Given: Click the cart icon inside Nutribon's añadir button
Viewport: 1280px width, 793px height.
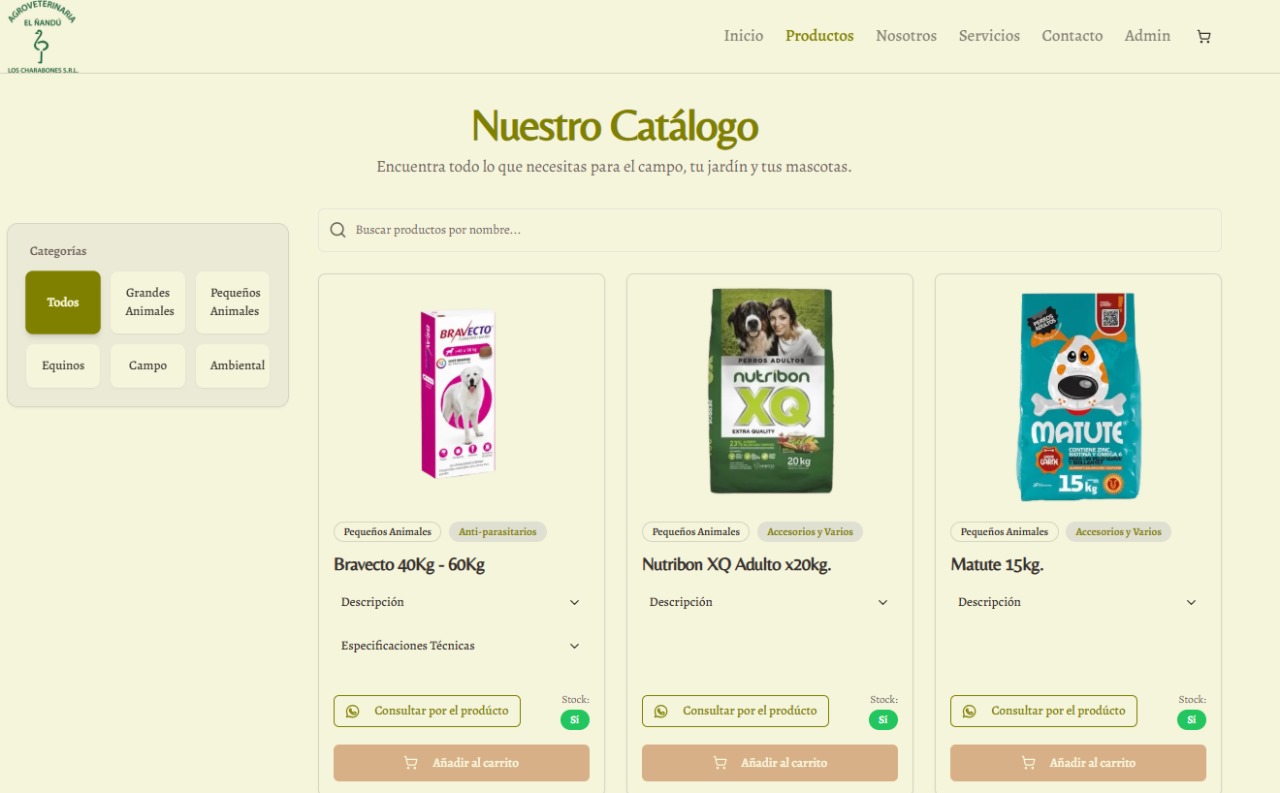Looking at the screenshot, I should [x=719, y=762].
